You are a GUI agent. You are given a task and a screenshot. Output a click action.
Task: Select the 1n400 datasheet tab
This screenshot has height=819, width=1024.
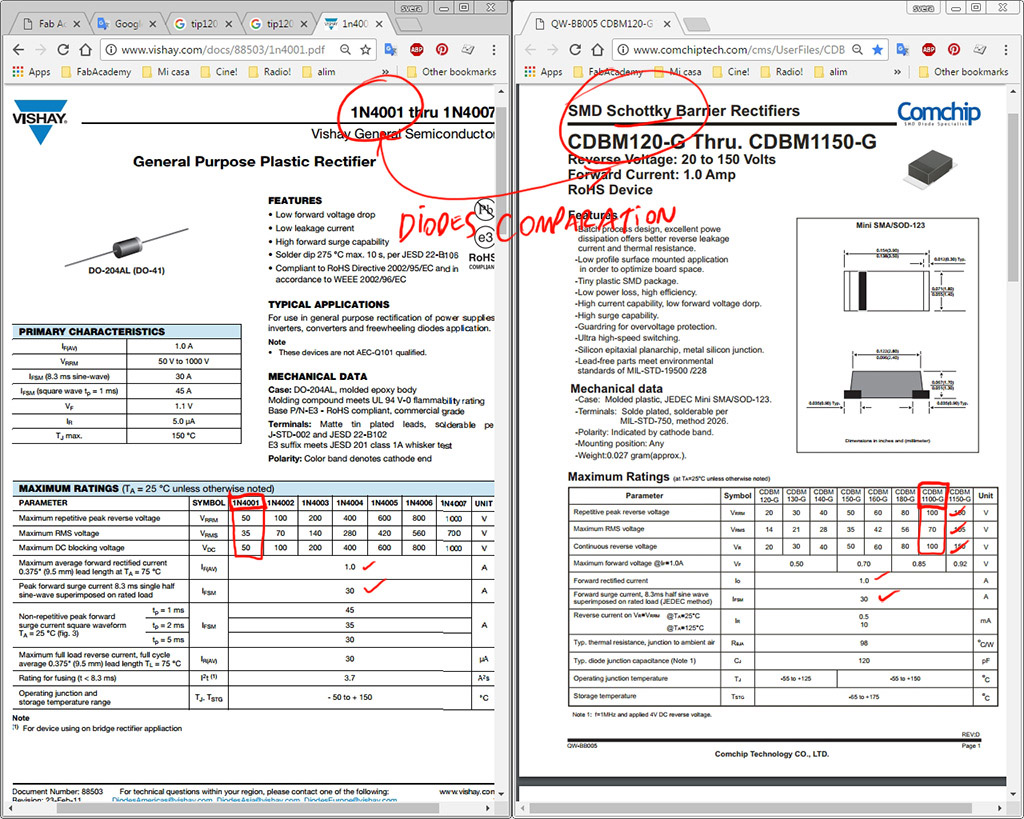(x=355, y=24)
